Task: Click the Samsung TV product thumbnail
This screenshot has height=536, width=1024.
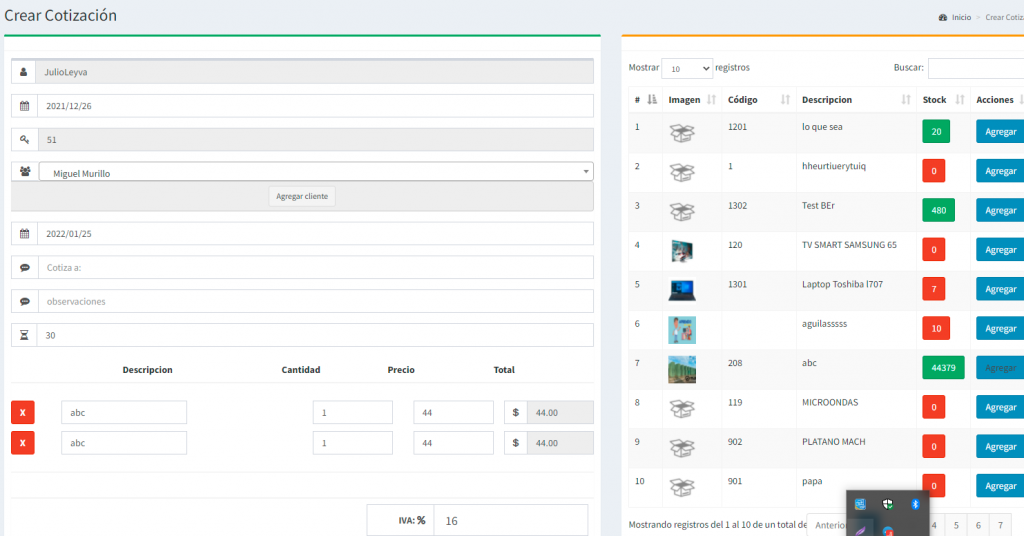Action: click(x=681, y=250)
